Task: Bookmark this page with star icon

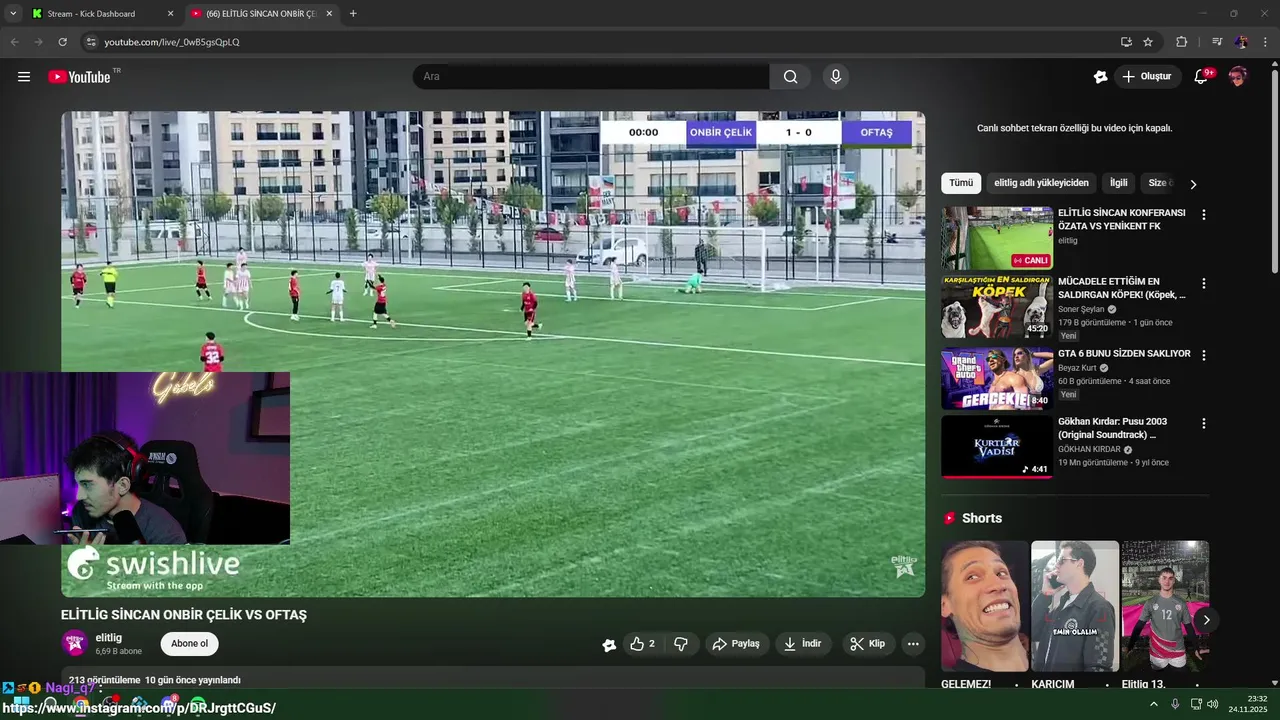Action: pos(1148,42)
